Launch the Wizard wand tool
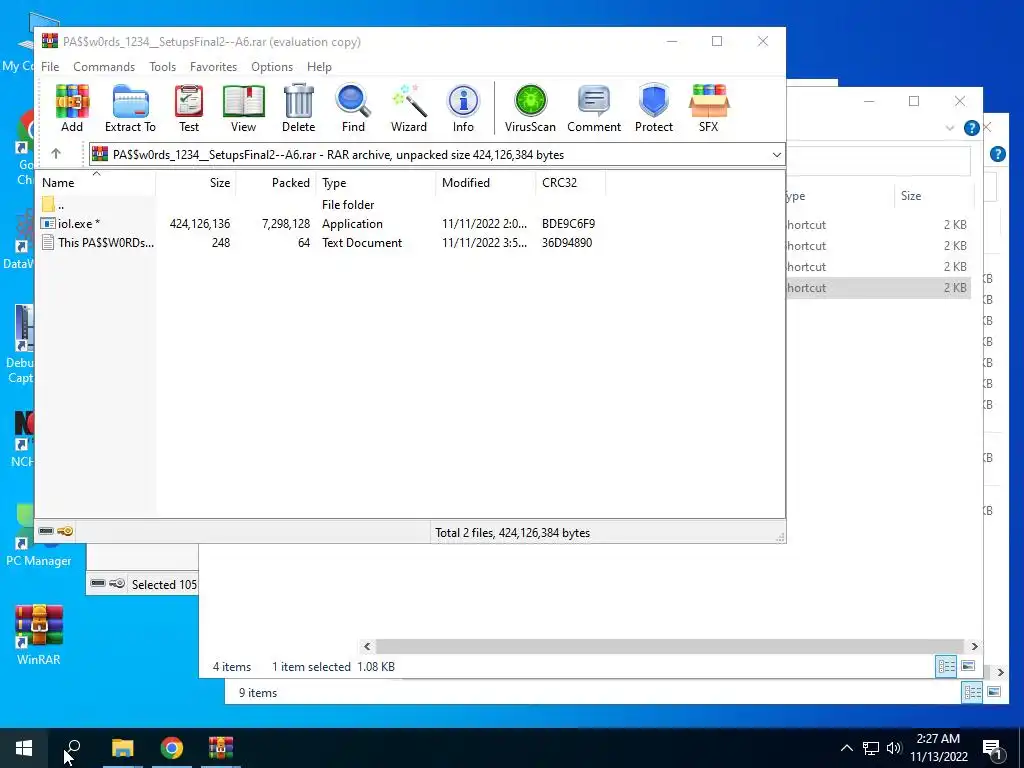 [409, 108]
